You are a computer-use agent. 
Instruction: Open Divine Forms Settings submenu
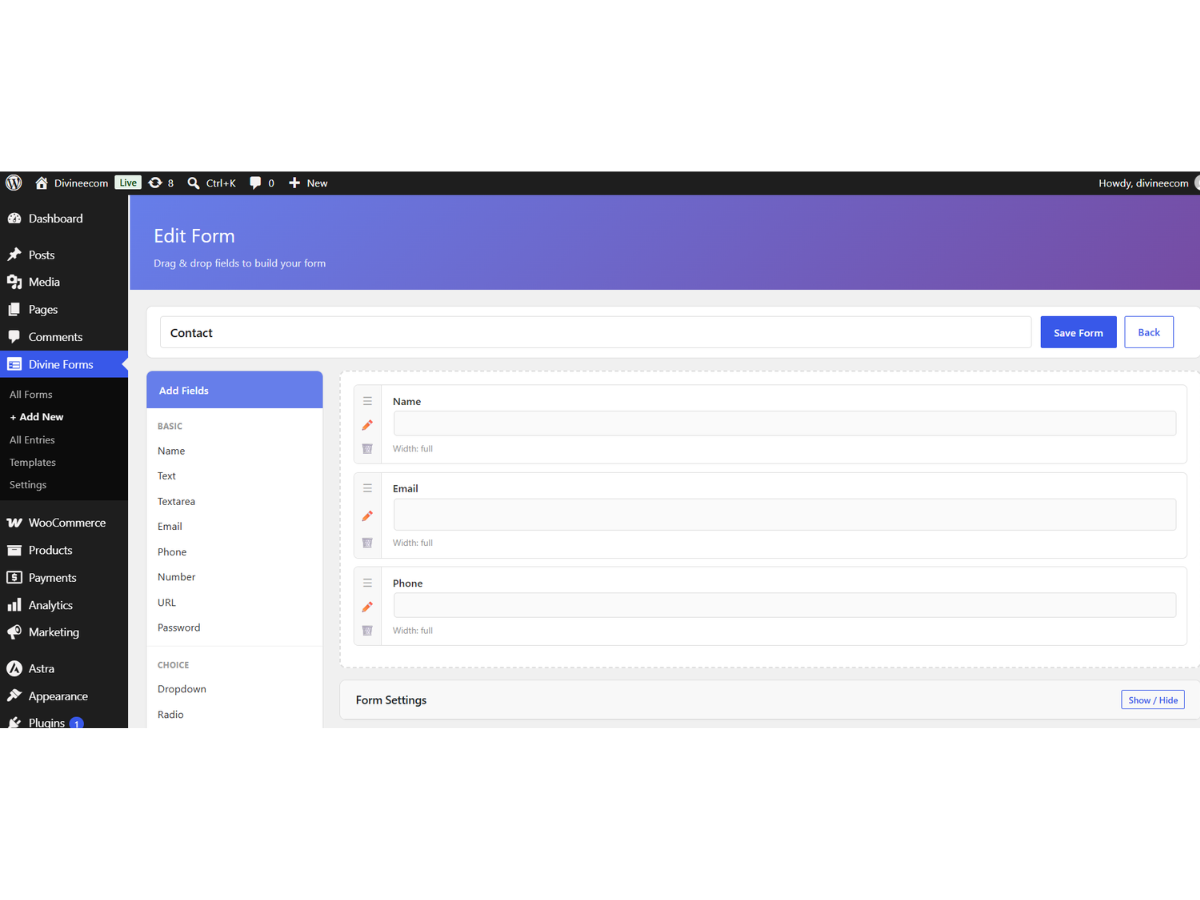point(28,485)
